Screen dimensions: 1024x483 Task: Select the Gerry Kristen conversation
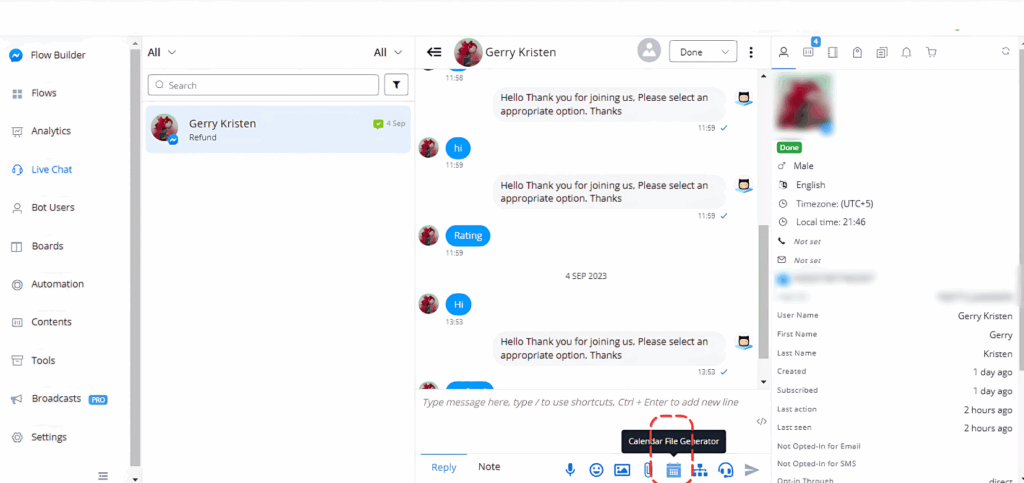click(277, 130)
